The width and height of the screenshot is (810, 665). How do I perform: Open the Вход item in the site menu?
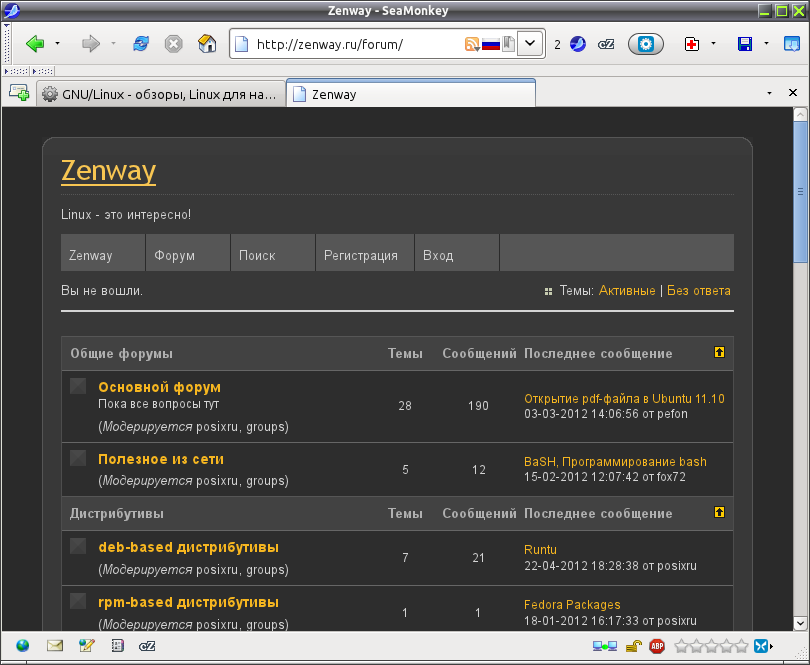[x=457, y=253]
